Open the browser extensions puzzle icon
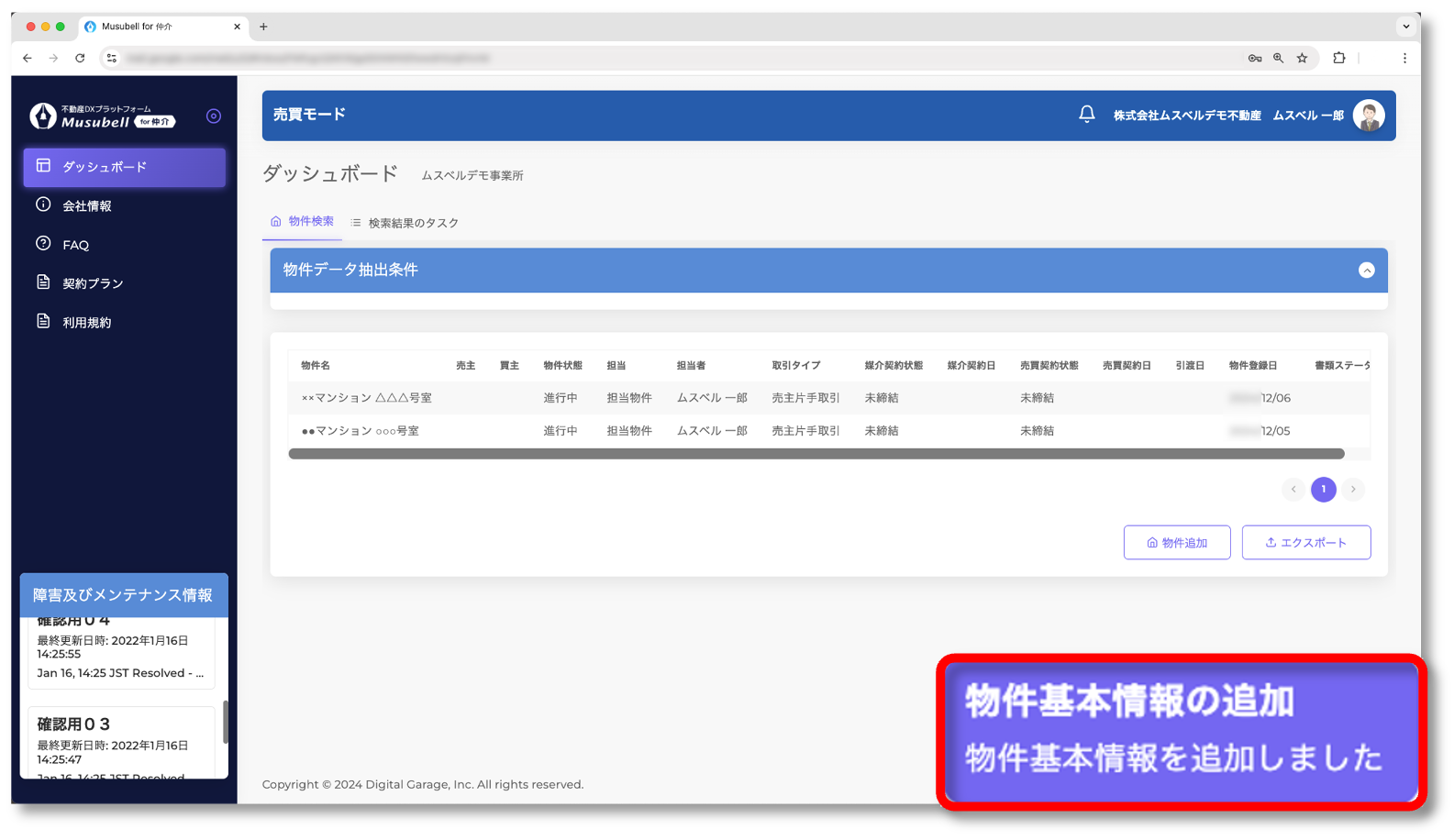The image size is (1454, 840). 1338,58
